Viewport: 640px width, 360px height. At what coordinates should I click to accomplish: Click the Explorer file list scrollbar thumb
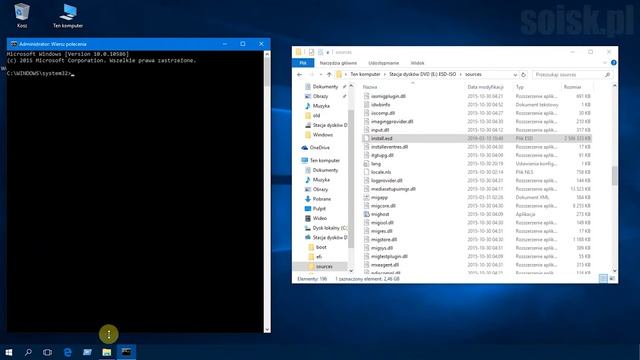pyautogui.click(x=614, y=176)
